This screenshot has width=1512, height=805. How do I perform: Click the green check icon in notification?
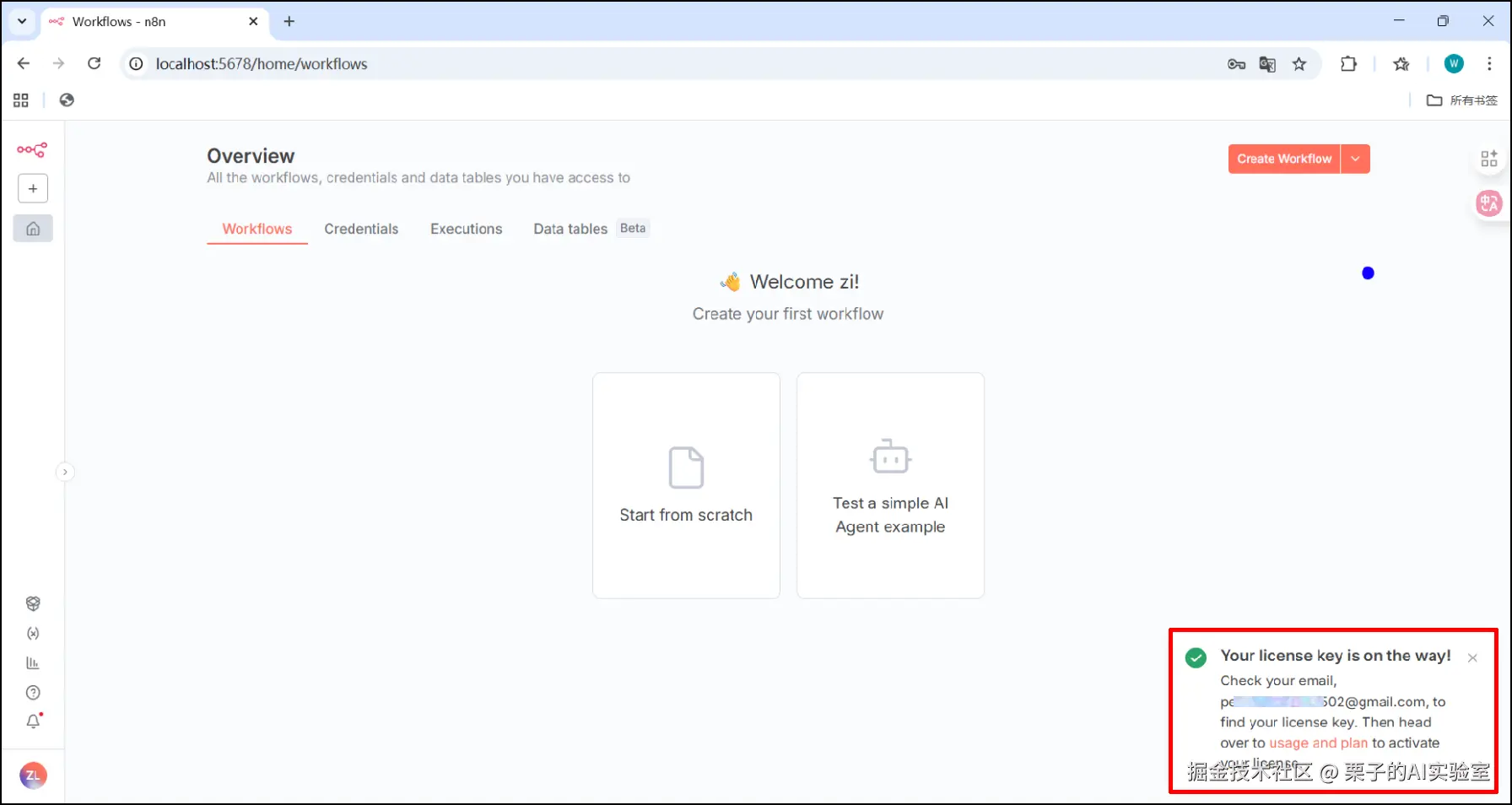[x=1196, y=658]
